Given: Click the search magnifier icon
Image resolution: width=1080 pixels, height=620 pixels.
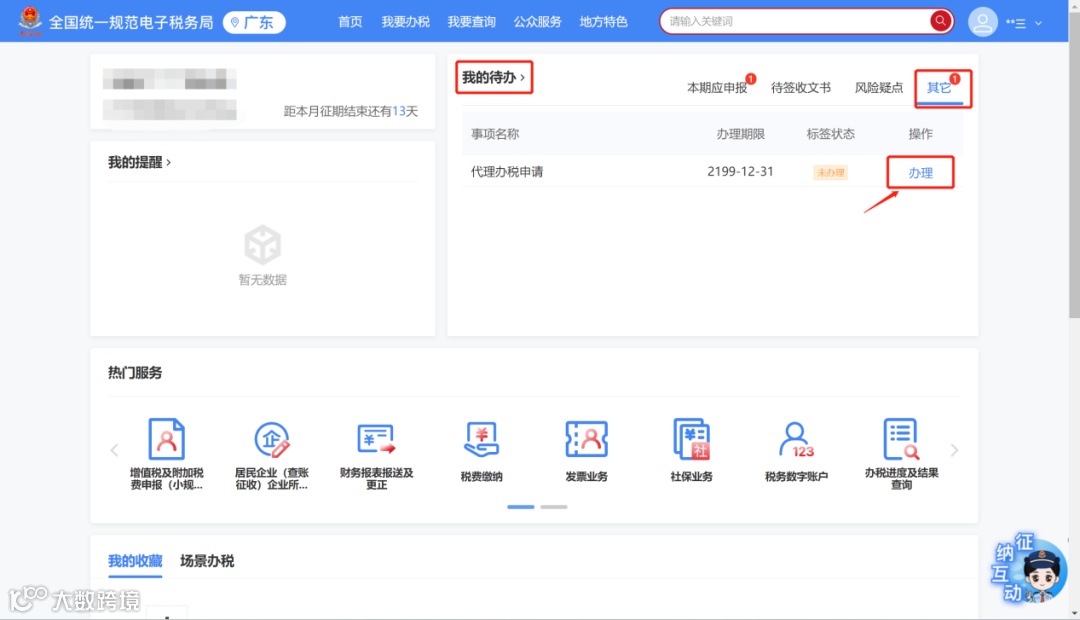Looking at the screenshot, I should point(940,20).
